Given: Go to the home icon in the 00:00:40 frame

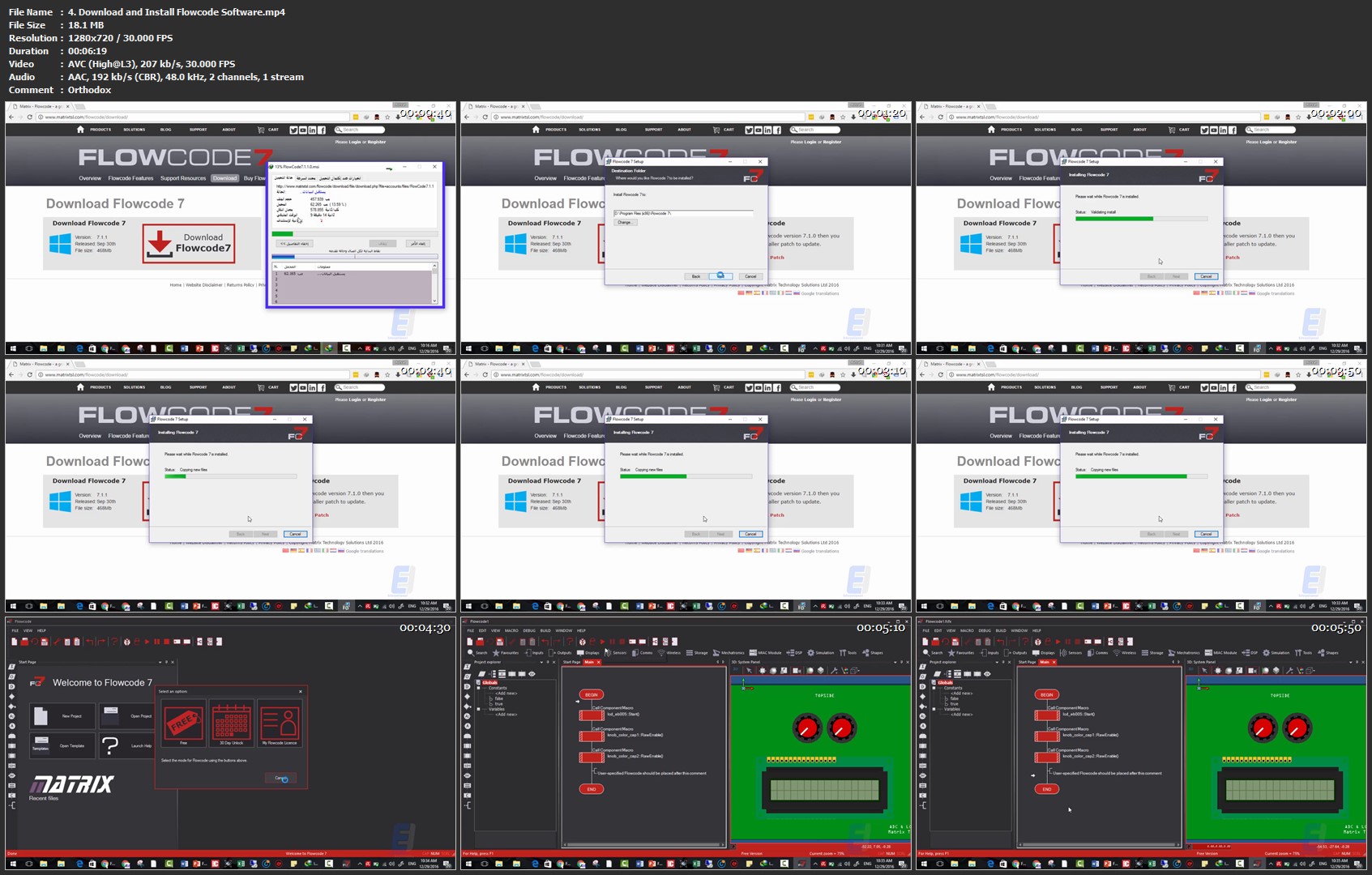Looking at the screenshot, I should 80,130.
